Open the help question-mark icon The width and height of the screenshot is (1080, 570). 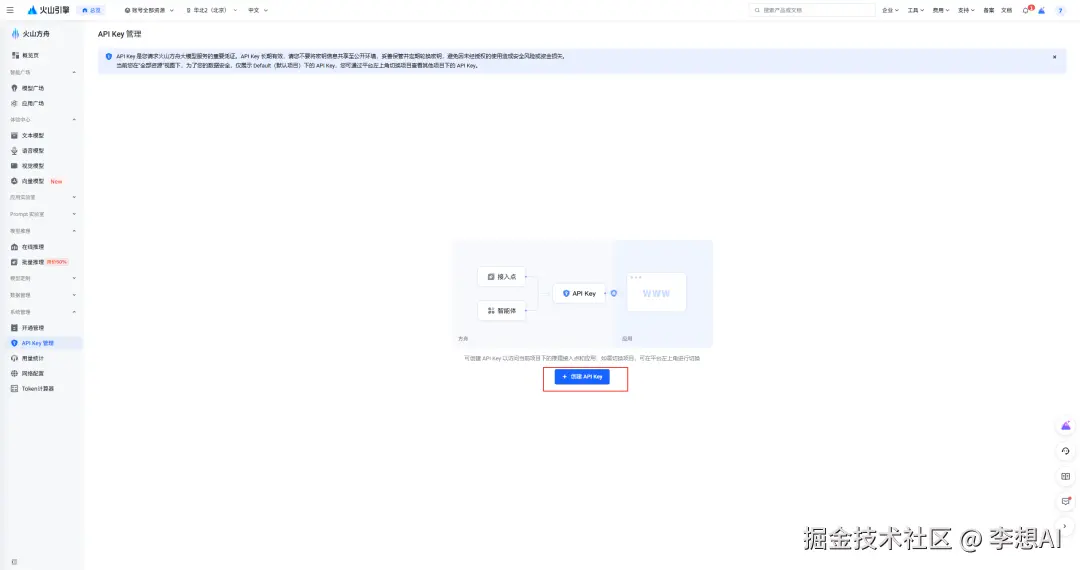click(x=1060, y=10)
